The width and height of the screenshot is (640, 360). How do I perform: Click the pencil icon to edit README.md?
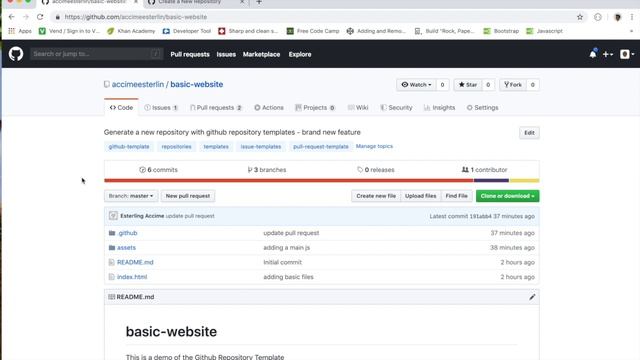[532, 297]
